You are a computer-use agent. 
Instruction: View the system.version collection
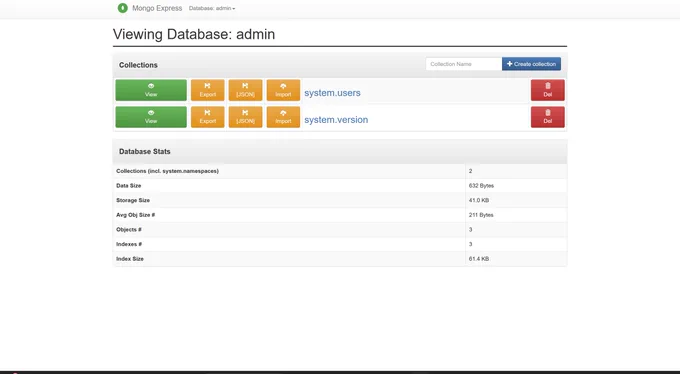(x=151, y=117)
